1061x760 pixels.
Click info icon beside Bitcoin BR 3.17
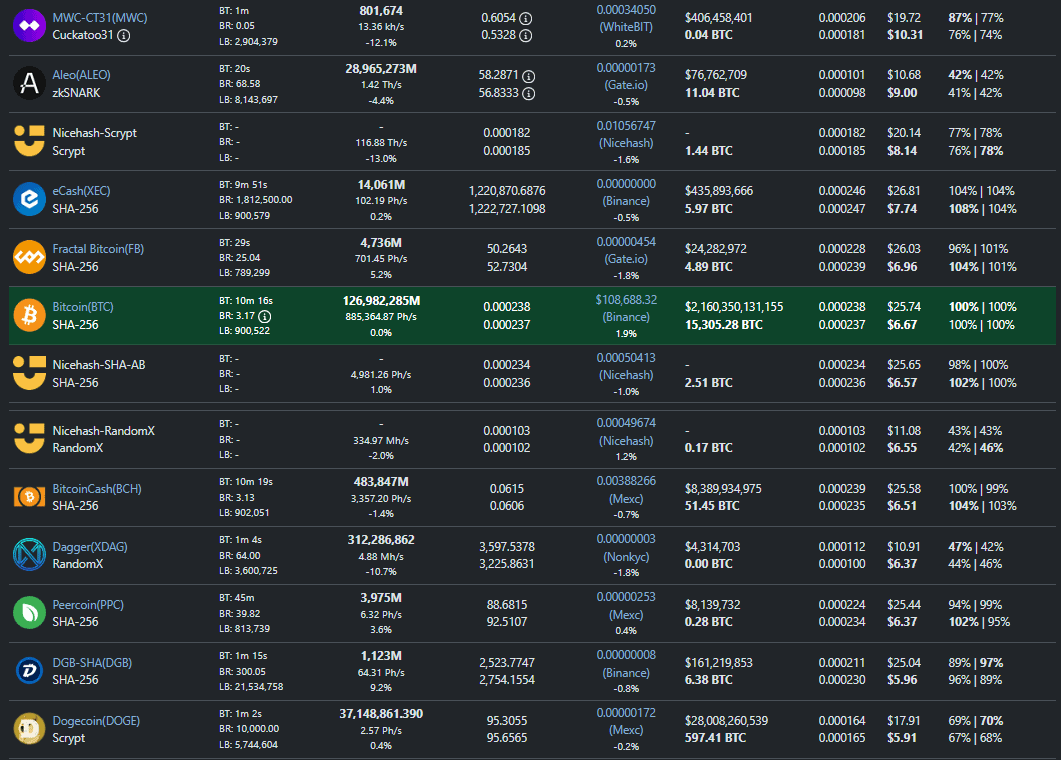click(265, 317)
